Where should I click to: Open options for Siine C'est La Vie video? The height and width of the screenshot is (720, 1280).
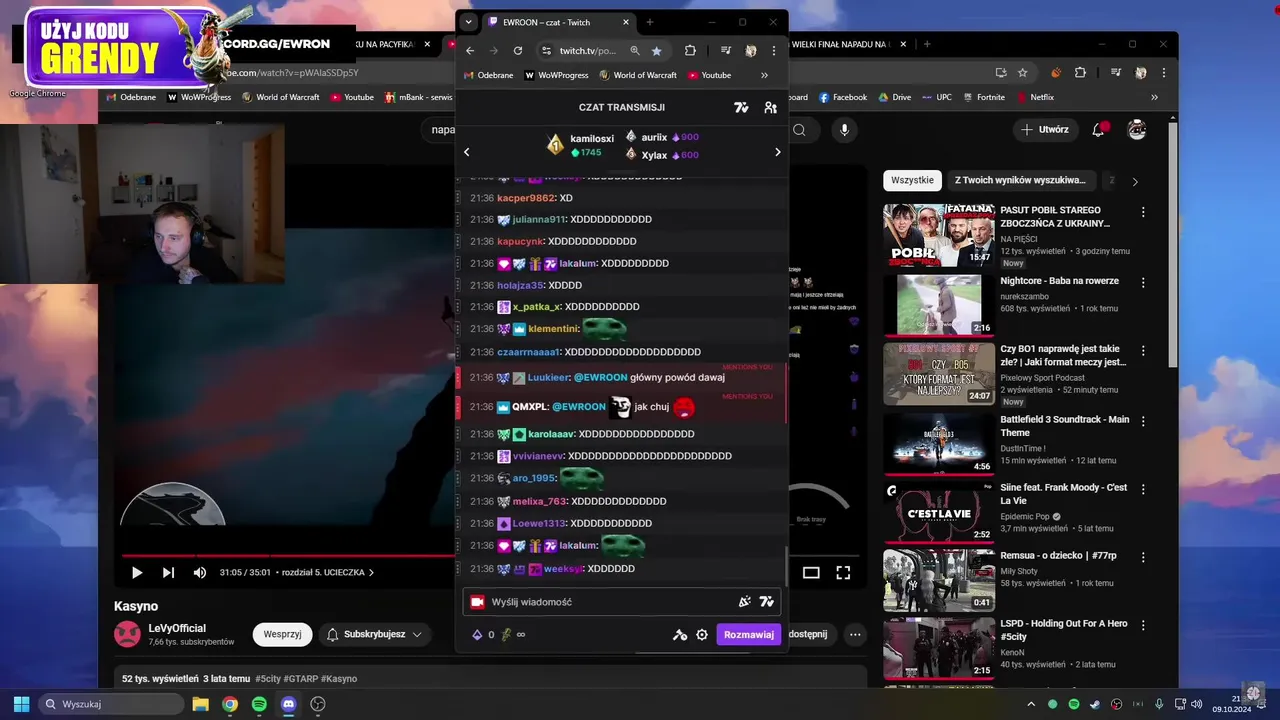pyautogui.click(x=1143, y=490)
